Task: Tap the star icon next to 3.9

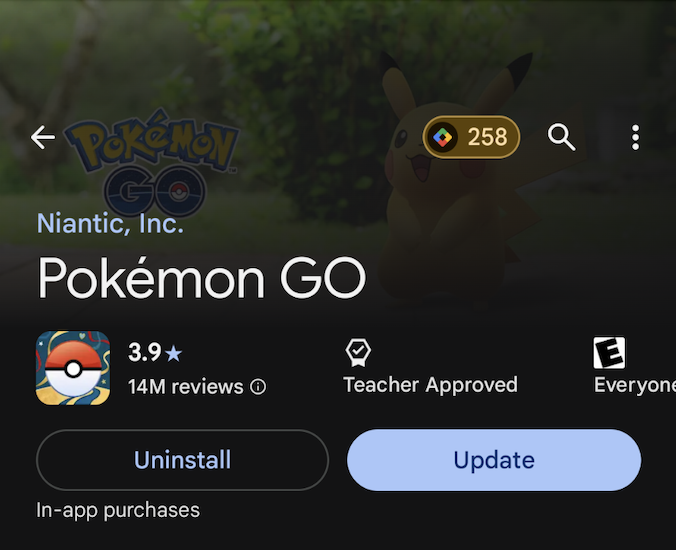Action: [175, 354]
